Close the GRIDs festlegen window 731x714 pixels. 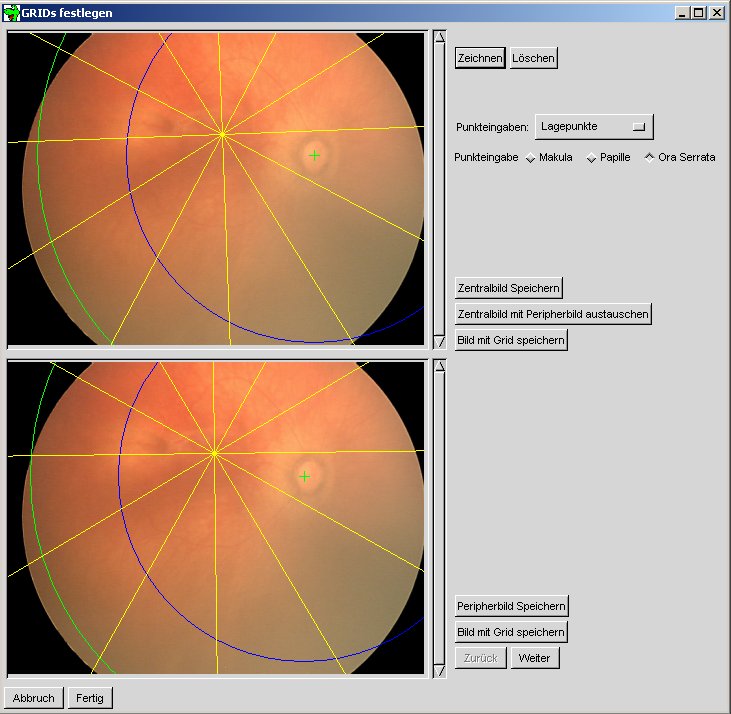(717, 13)
